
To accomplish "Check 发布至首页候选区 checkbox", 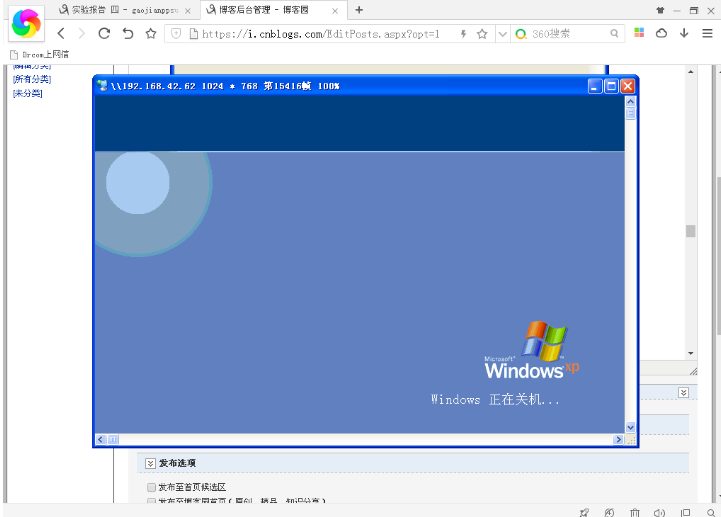I will pos(151,487).
